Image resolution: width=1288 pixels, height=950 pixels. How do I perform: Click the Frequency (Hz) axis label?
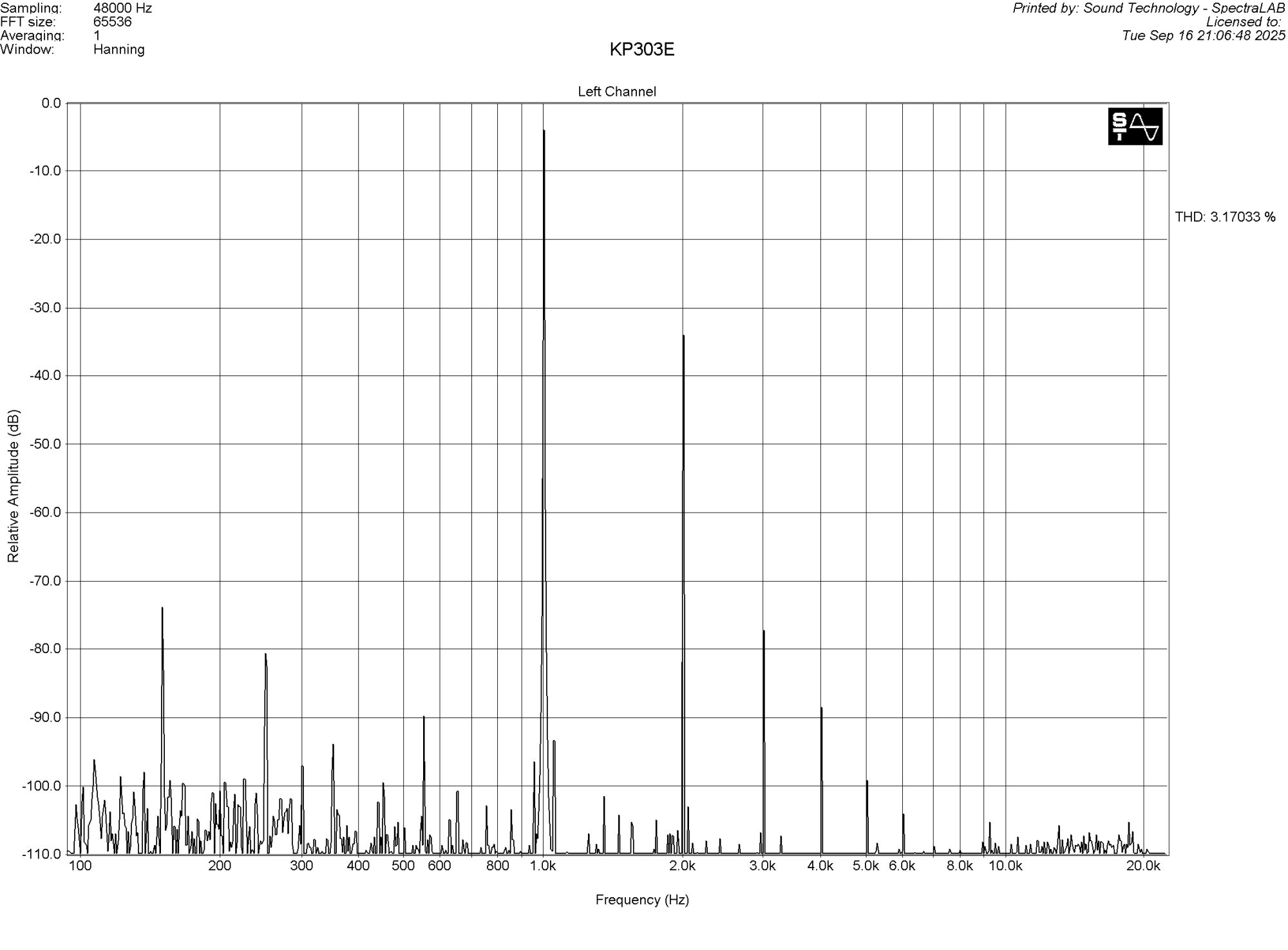point(641,900)
